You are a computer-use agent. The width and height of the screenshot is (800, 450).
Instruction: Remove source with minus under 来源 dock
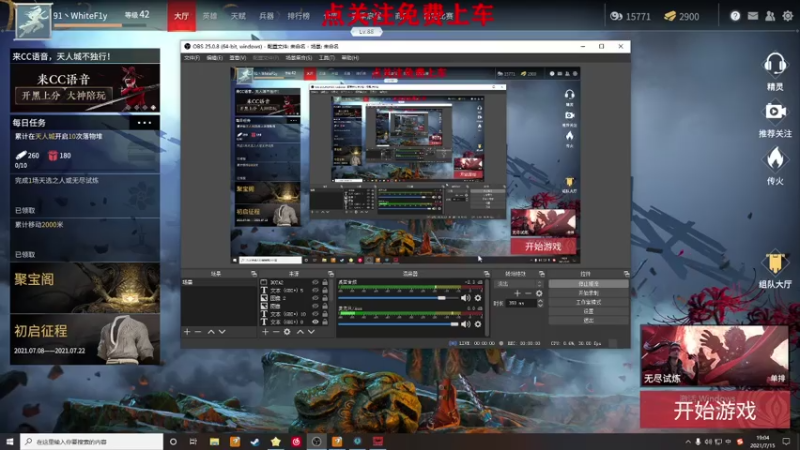pyautogui.click(x=276, y=332)
